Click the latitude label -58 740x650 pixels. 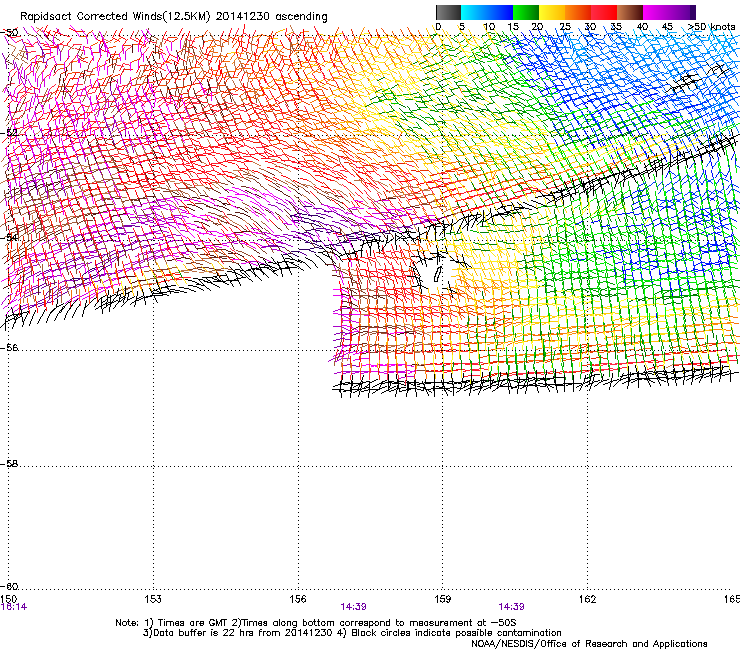9,464
